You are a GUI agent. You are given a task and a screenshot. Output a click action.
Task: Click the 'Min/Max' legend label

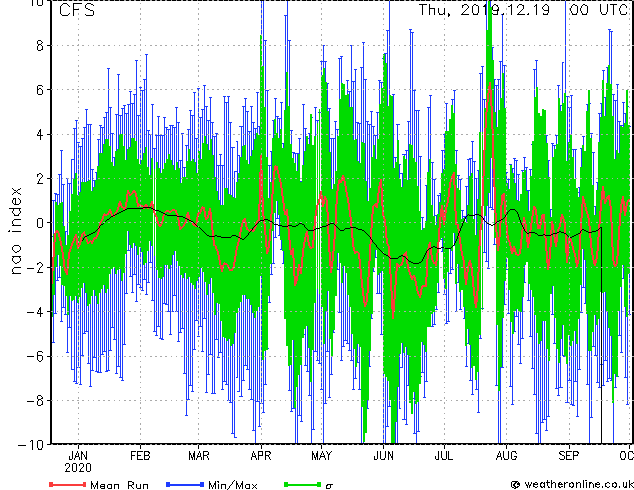(232, 485)
